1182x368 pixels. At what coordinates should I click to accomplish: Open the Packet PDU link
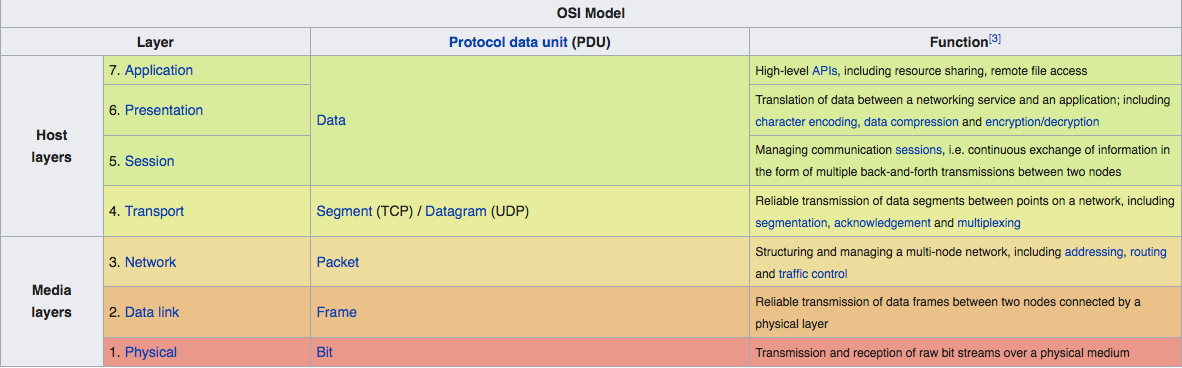tap(338, 262)
